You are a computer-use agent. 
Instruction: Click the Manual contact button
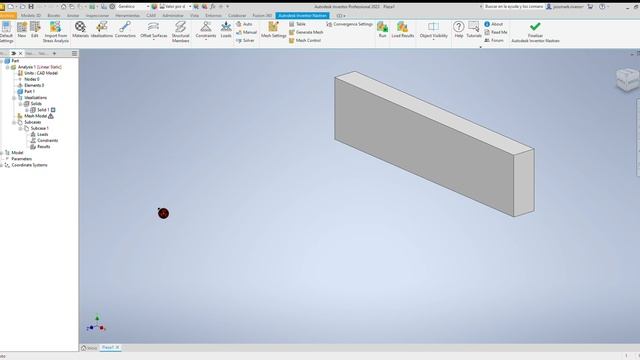pos(246,32)
